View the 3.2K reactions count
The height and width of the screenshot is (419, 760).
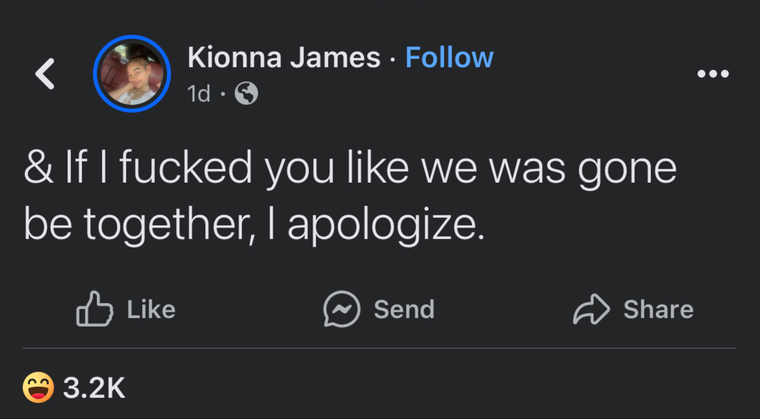point(94,388)
